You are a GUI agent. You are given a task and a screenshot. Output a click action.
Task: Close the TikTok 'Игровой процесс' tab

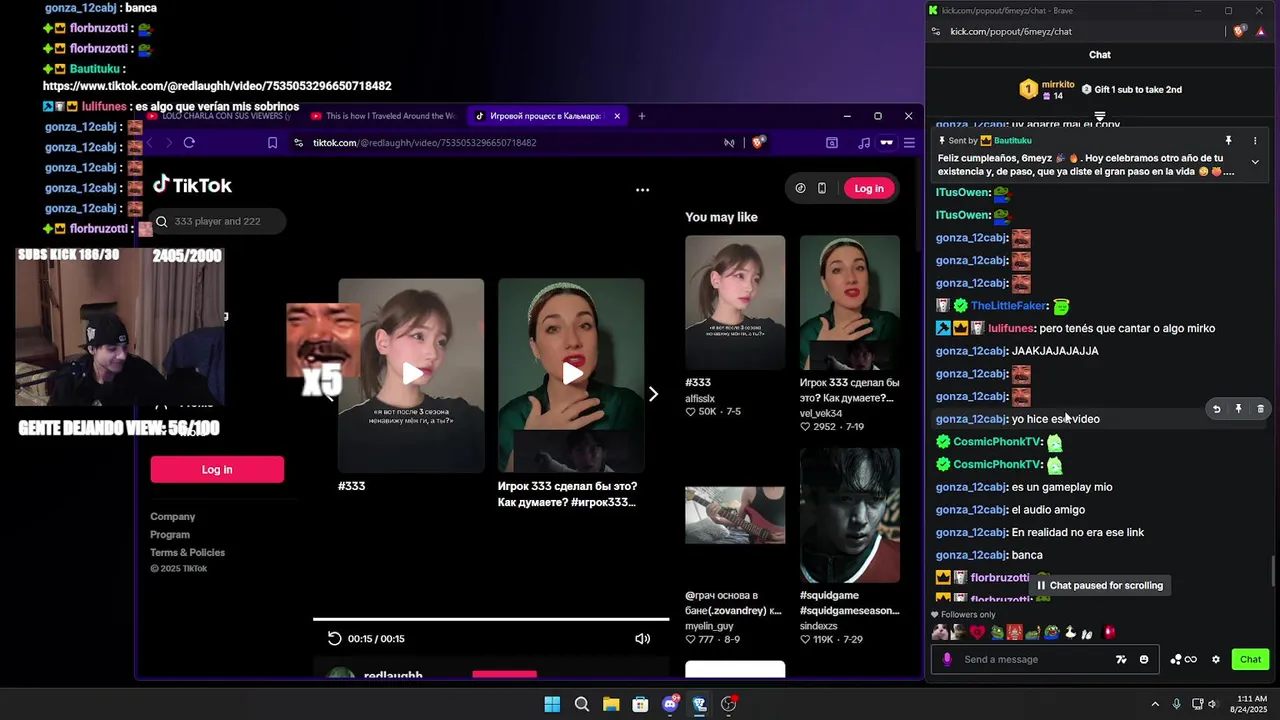click(617, 116)
